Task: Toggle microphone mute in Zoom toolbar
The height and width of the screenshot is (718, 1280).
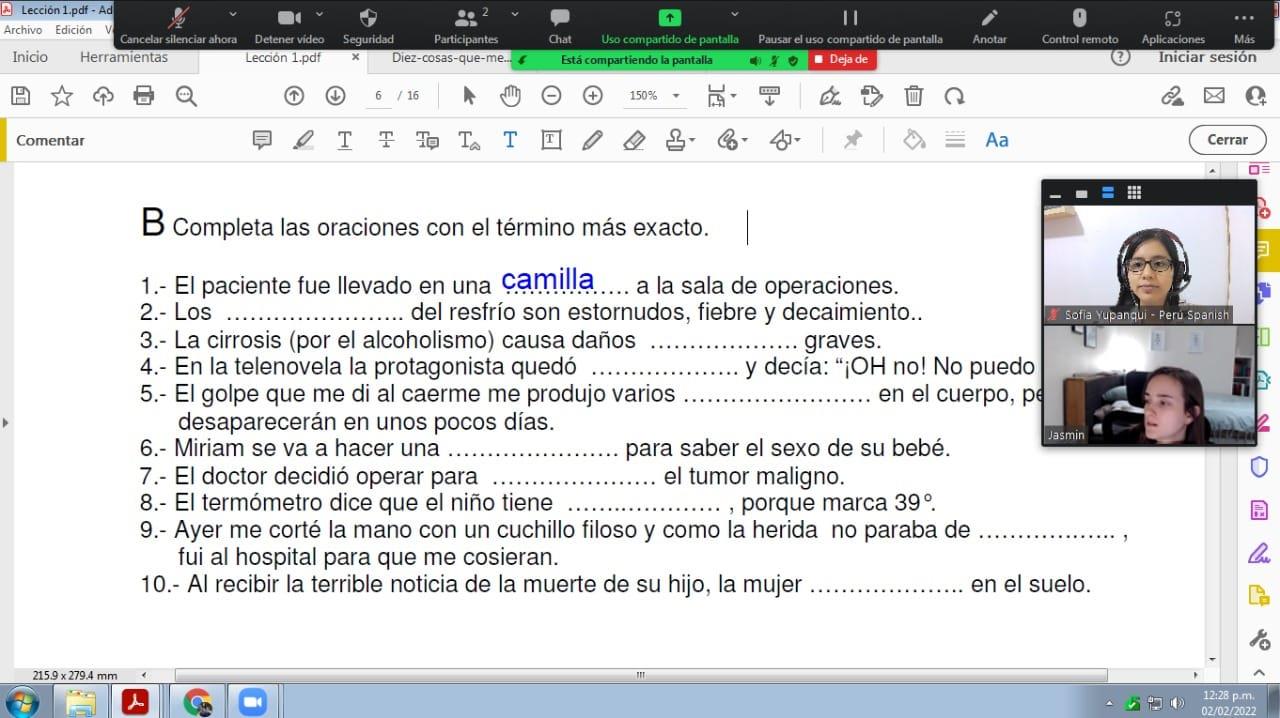Action: 178,19
